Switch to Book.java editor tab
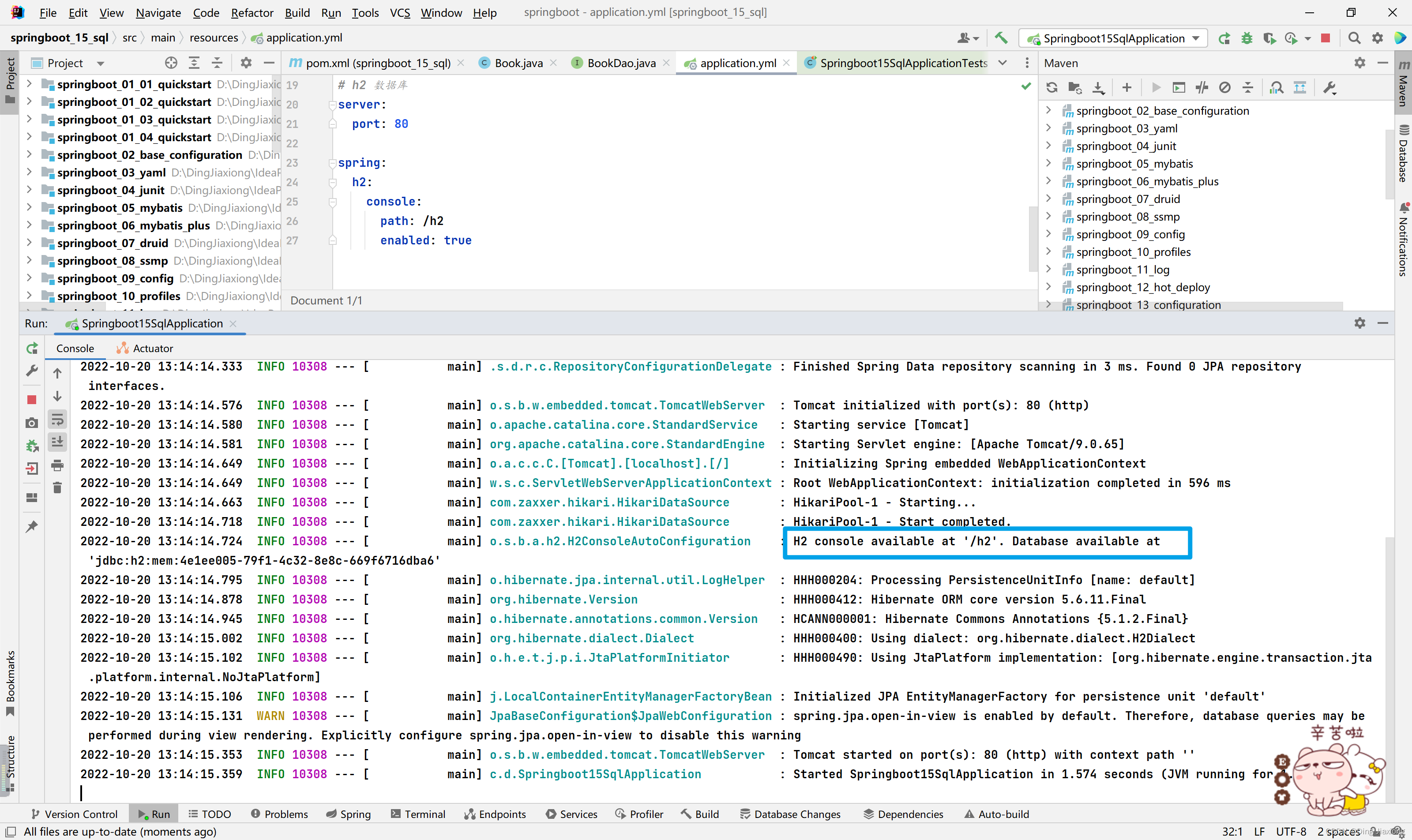Screen dimensions: 1412x840 (x=518, y=63)
